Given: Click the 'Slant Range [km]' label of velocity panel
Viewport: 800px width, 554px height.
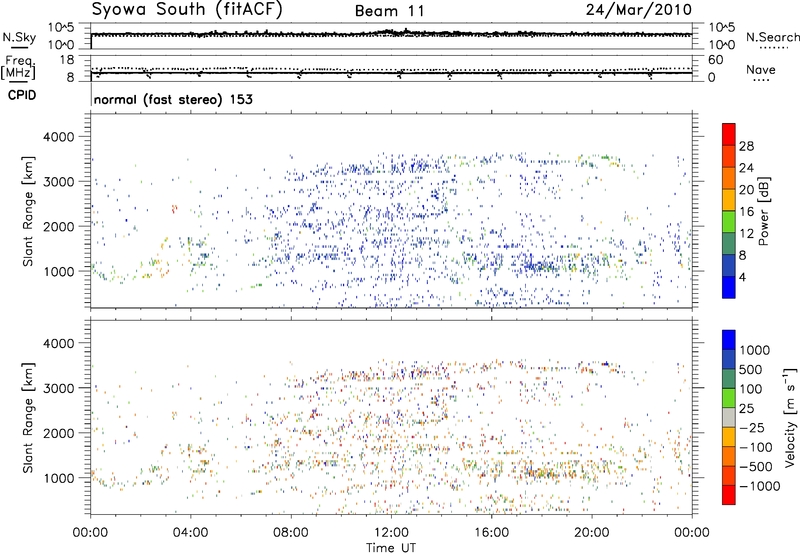Looking at the screenshot, I should click(x=28, y=418).
